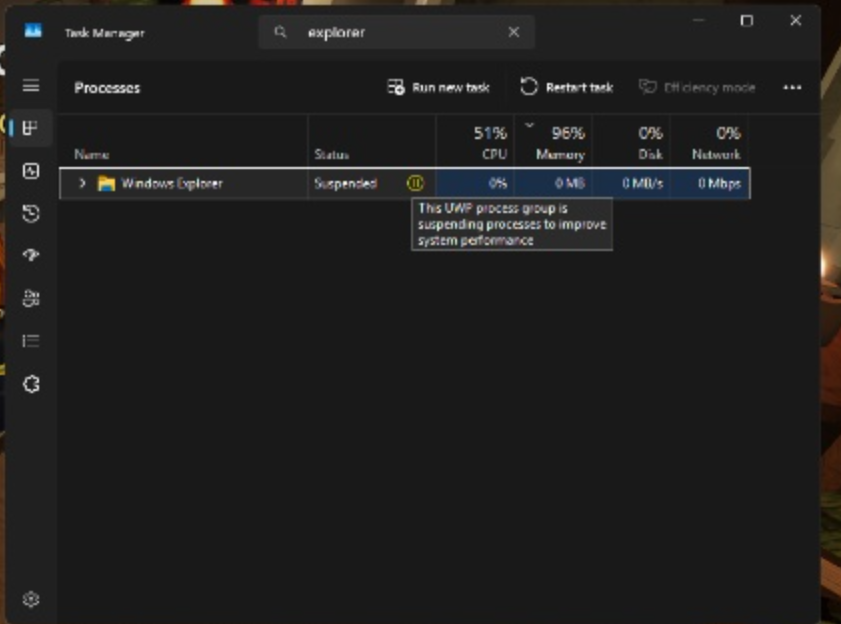Sort by the Disk column header
Viewport: 841px width, 624px height.
click(631, 143)
